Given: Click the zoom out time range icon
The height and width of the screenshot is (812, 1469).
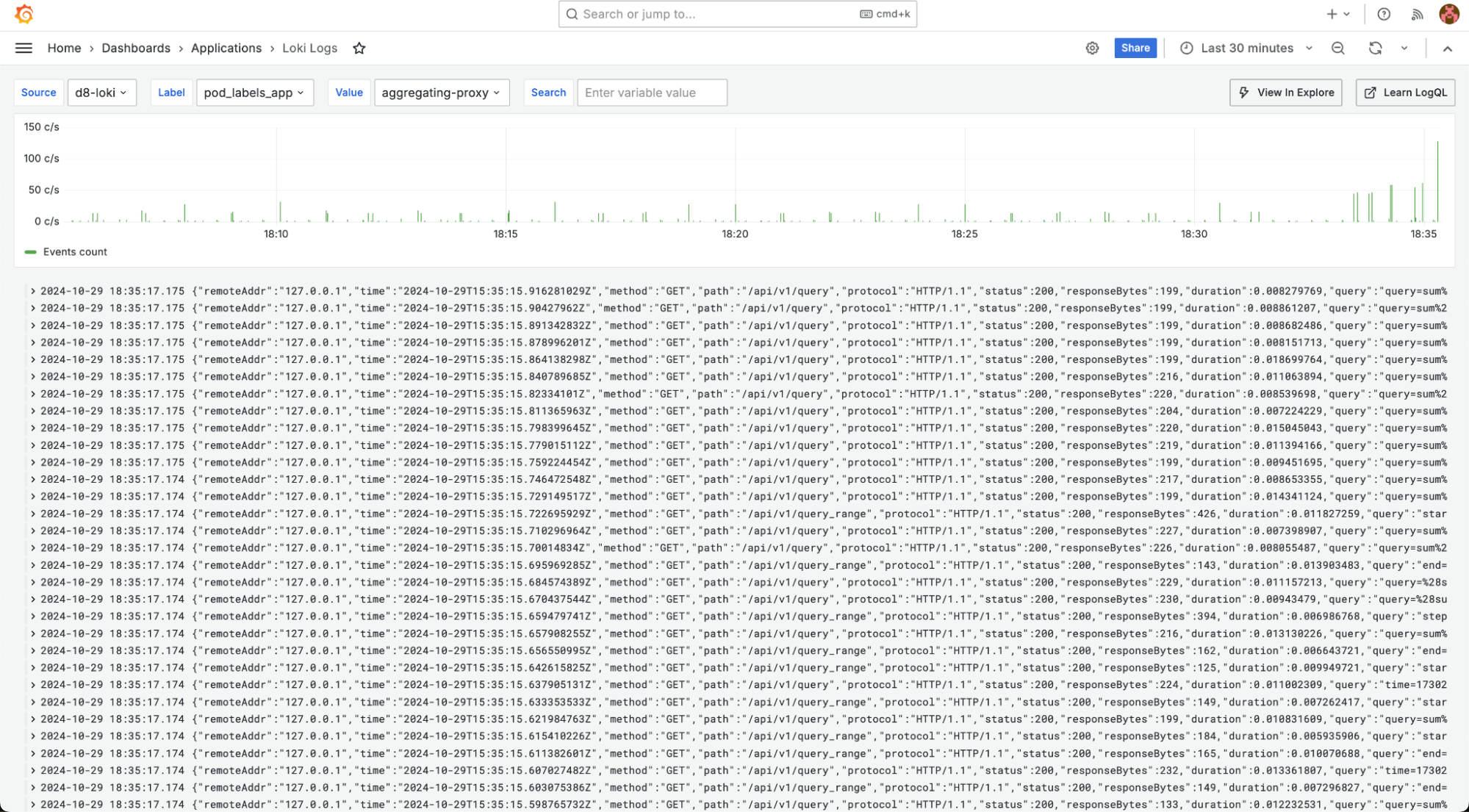Looking at the screenshot, I should tap(1337, 48).
